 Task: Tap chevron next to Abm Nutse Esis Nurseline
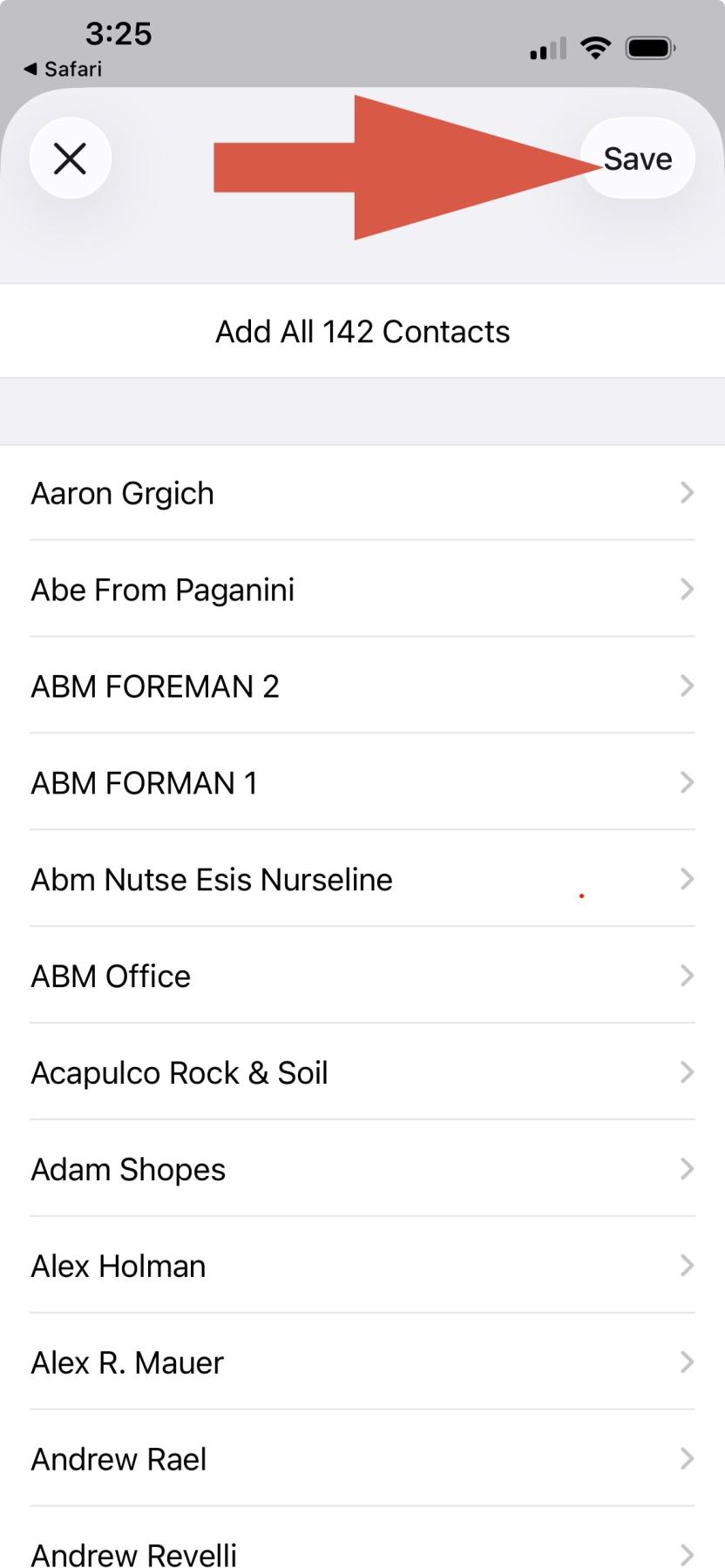coord(687,880)
